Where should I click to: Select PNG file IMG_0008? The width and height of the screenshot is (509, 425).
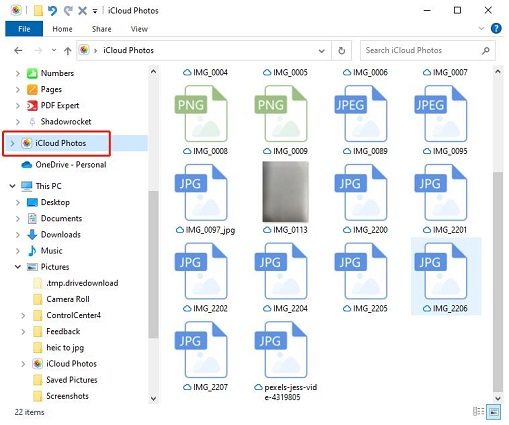pyautogui.click(x=206, y=120)
